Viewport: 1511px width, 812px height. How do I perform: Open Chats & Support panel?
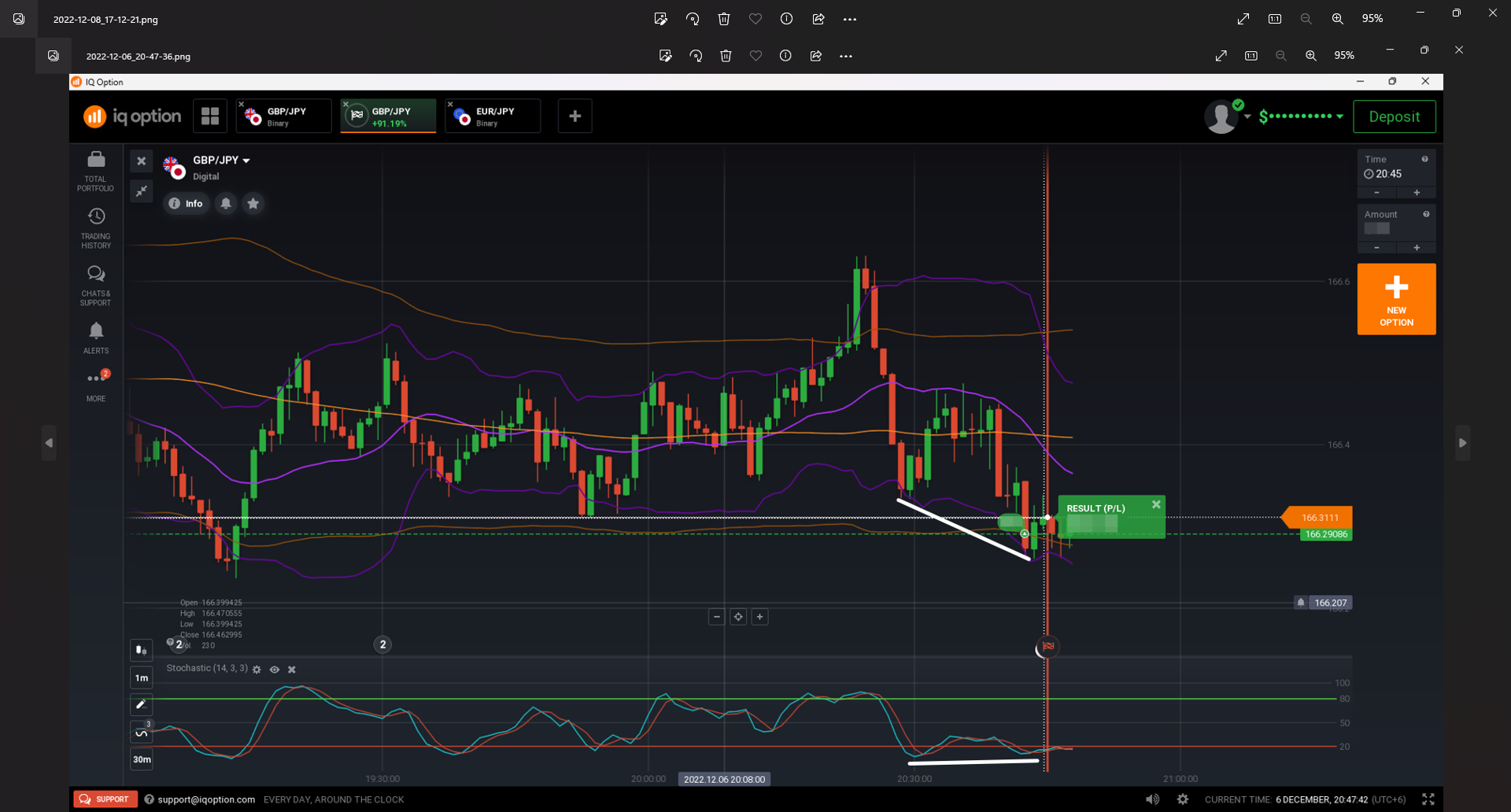(x=96, y=286)
